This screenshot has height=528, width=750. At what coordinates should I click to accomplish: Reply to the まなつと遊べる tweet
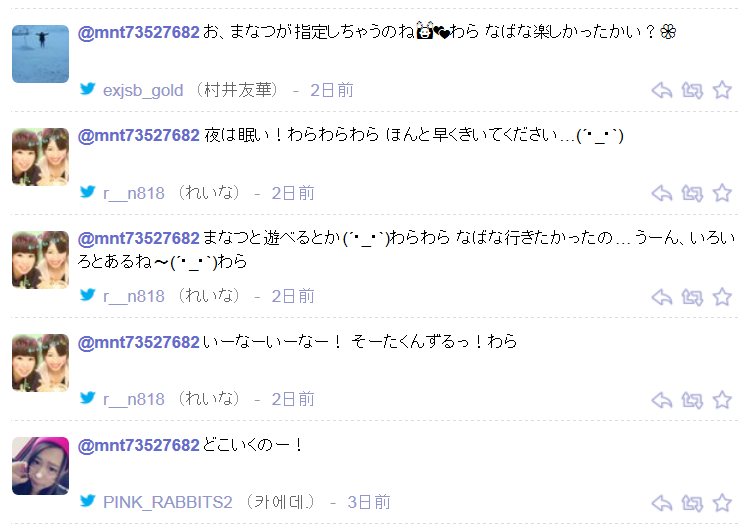[662, 297]
